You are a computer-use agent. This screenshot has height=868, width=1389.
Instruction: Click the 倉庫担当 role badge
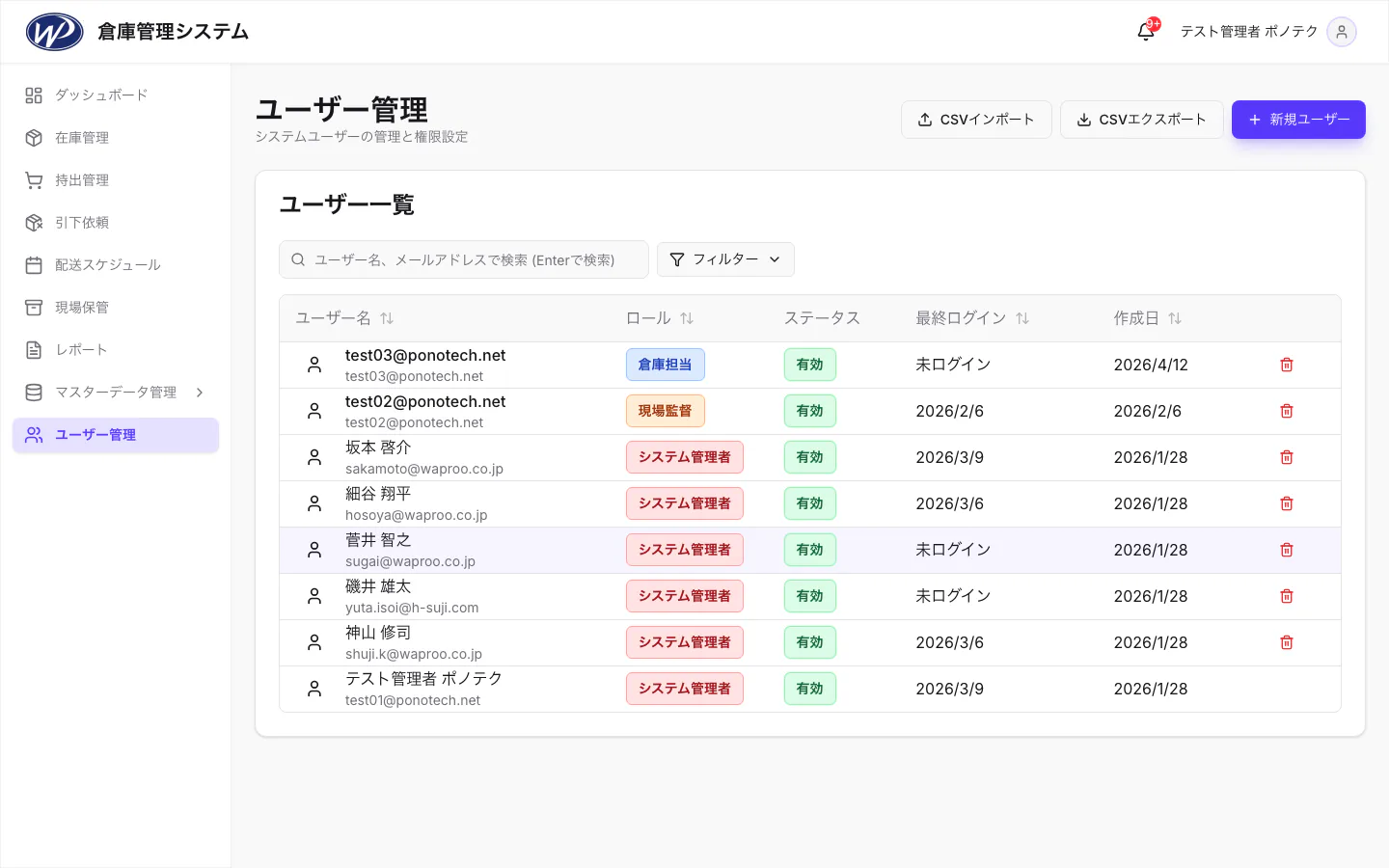[x=666, y=365]
